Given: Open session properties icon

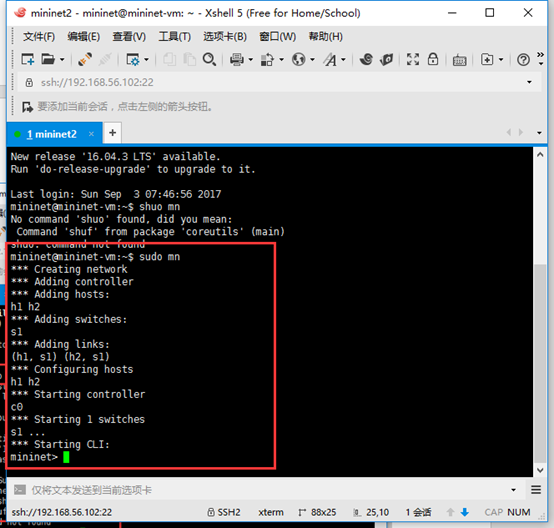Looking at the screenshot, I should (x=132, y=59).
